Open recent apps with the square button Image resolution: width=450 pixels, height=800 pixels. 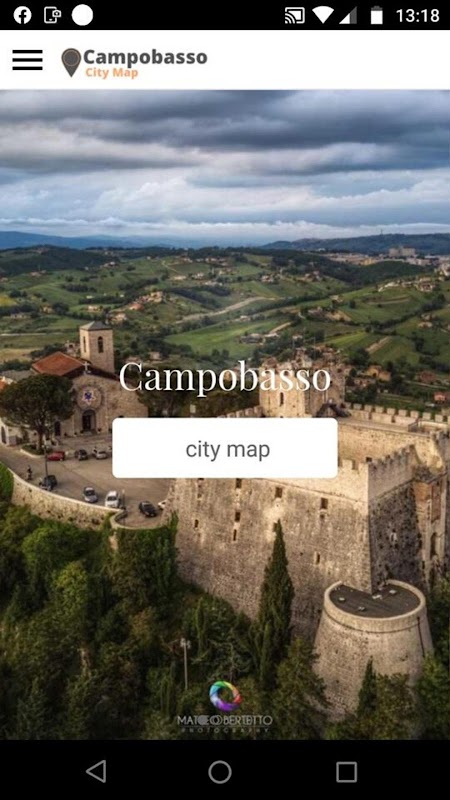click(346, 772)
